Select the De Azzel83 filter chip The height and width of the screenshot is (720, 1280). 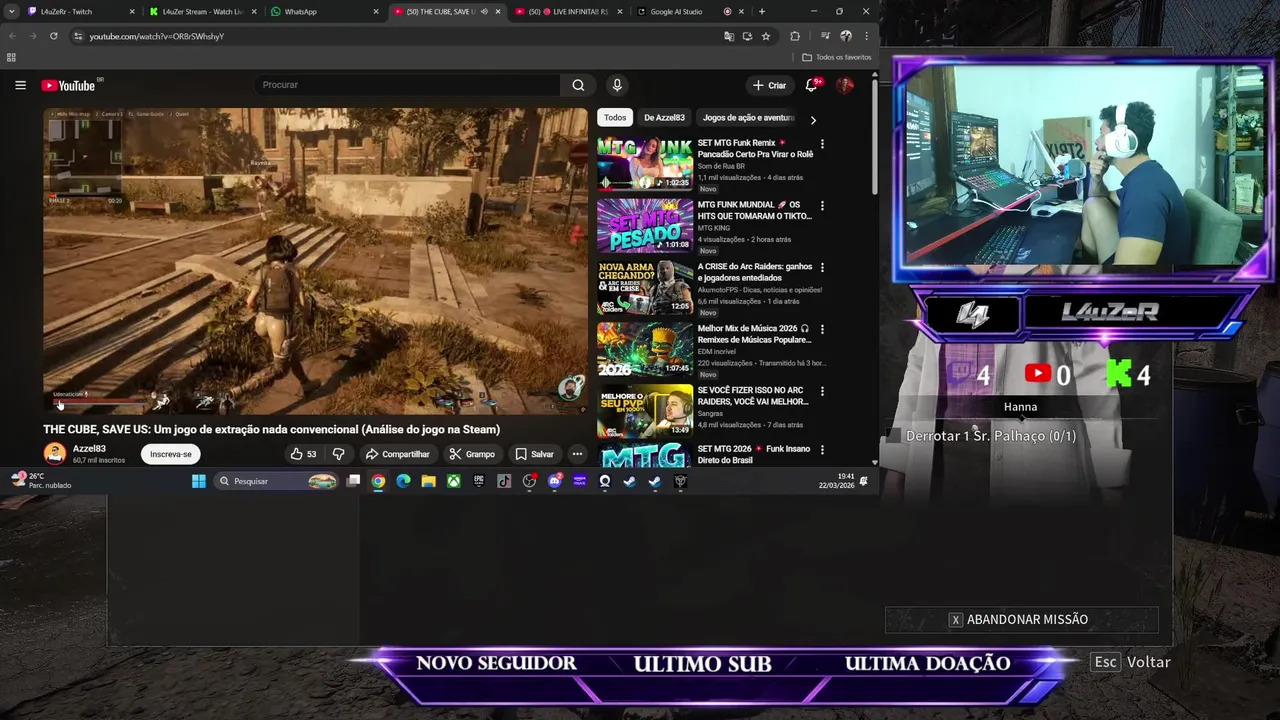click(x=664, y=118)
